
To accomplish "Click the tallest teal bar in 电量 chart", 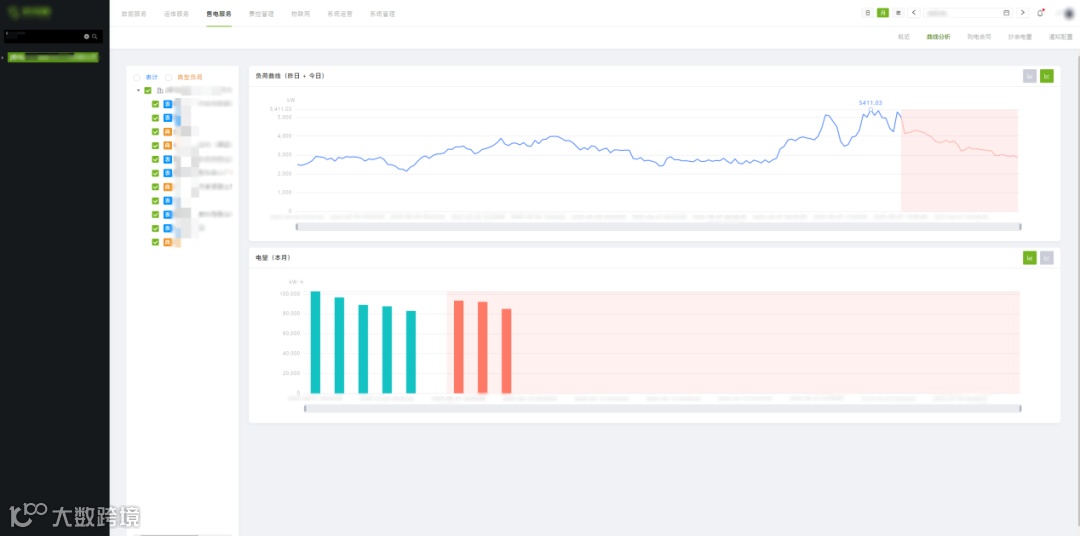I will [315, 342].
